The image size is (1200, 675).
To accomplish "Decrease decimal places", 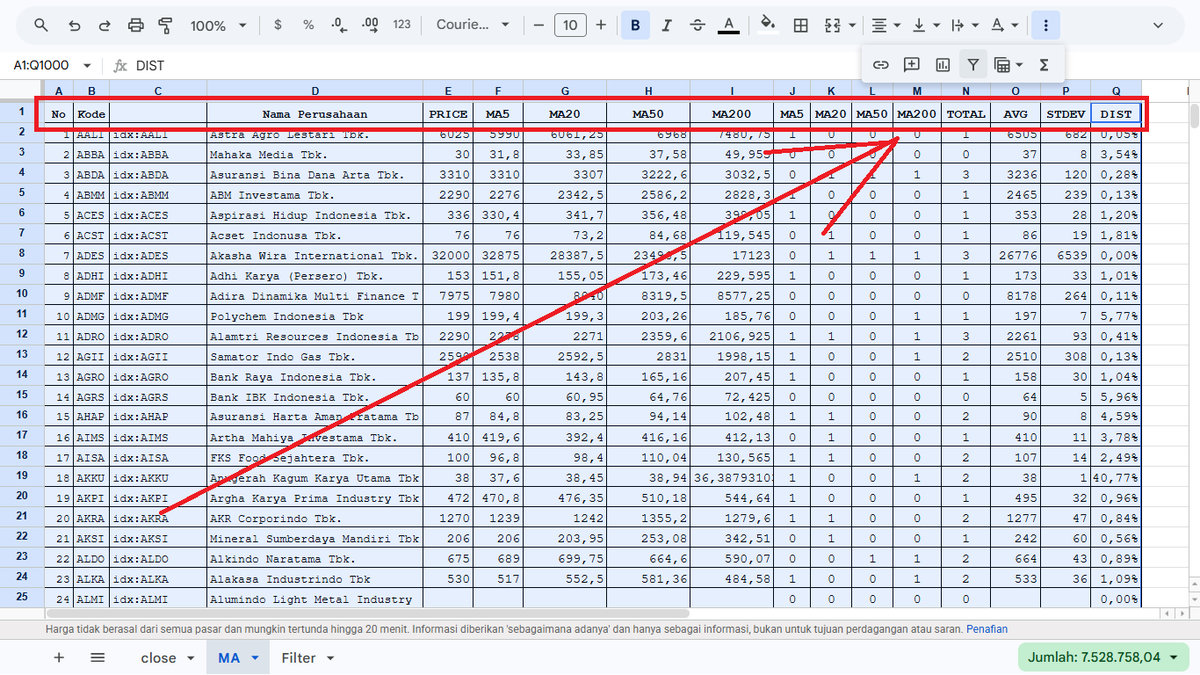I will click(x=339, y=25).
